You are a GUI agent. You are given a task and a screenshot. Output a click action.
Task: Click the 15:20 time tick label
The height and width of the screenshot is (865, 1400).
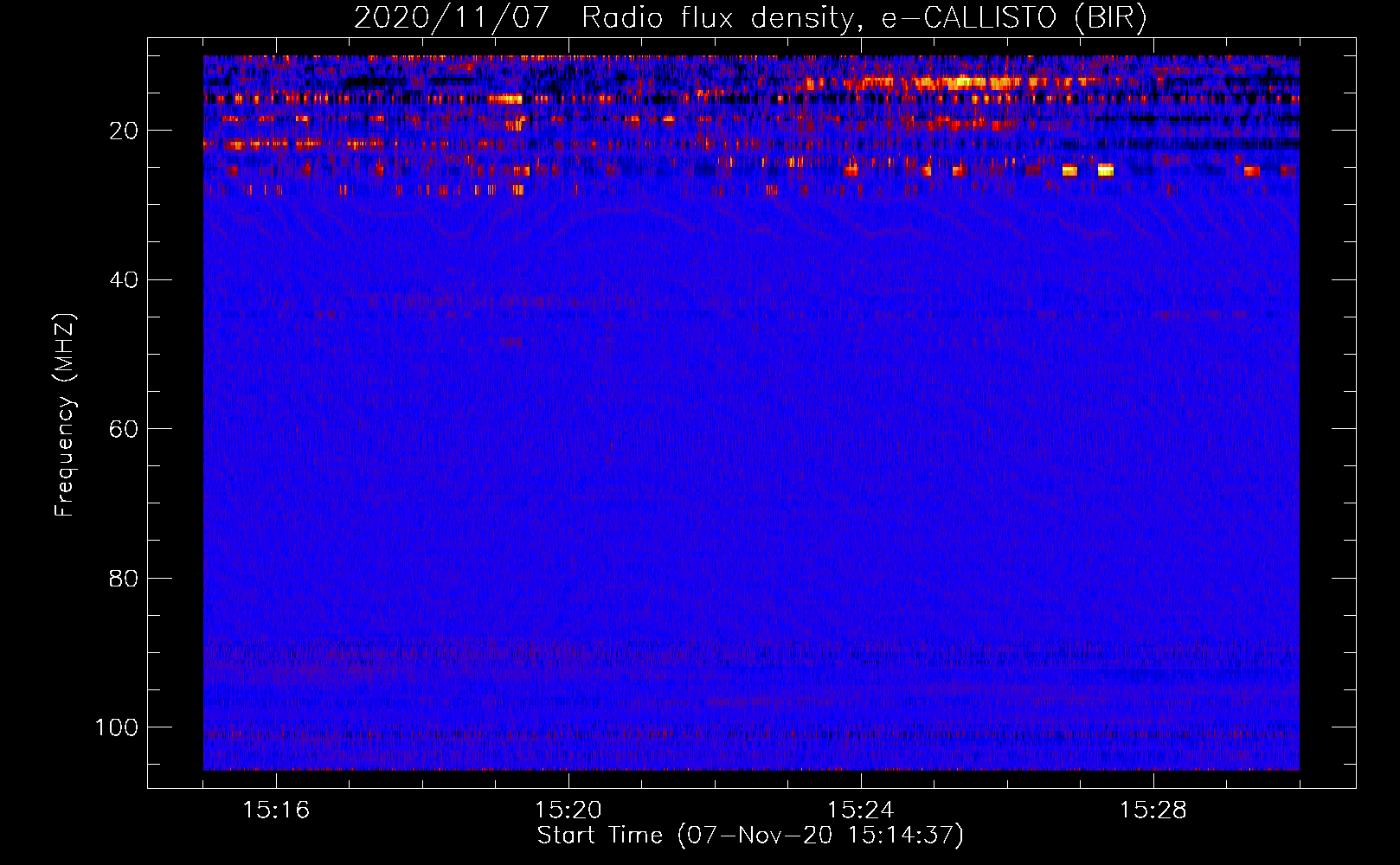point(568,811)
